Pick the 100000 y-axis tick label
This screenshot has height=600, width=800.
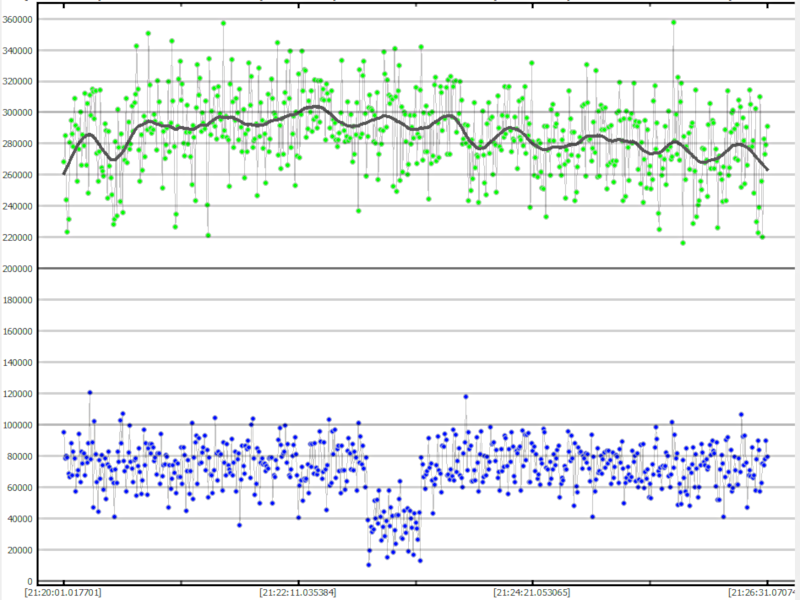(x=18, y=425)
